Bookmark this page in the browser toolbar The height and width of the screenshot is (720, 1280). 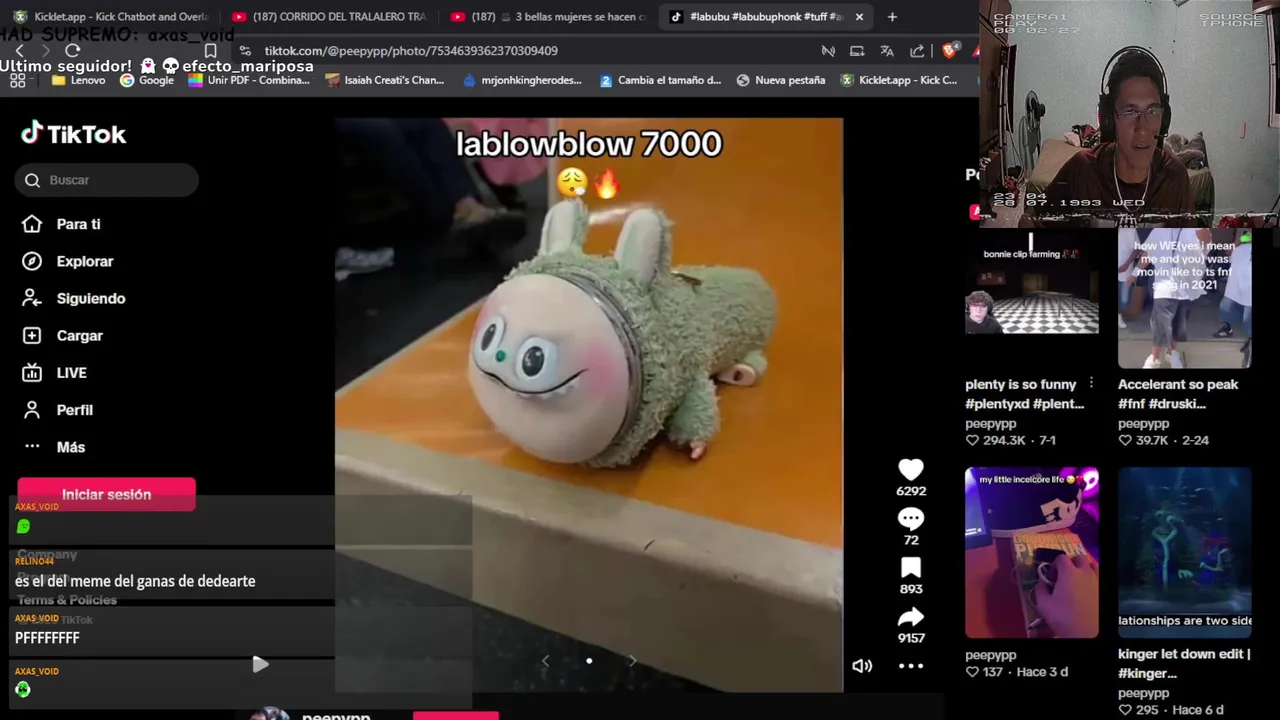[210, 51]
